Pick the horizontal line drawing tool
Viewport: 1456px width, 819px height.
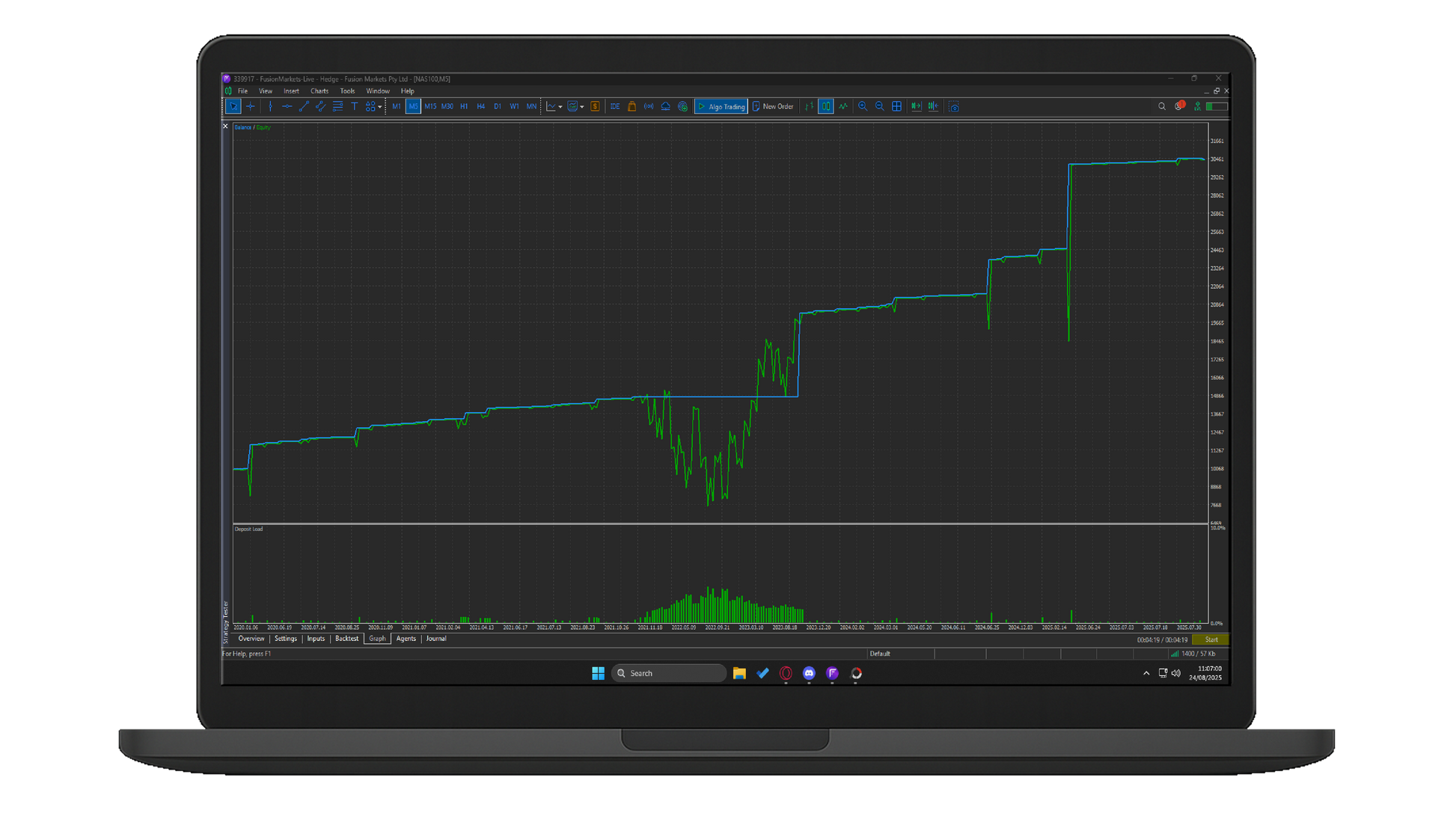(x=287, y=106)
